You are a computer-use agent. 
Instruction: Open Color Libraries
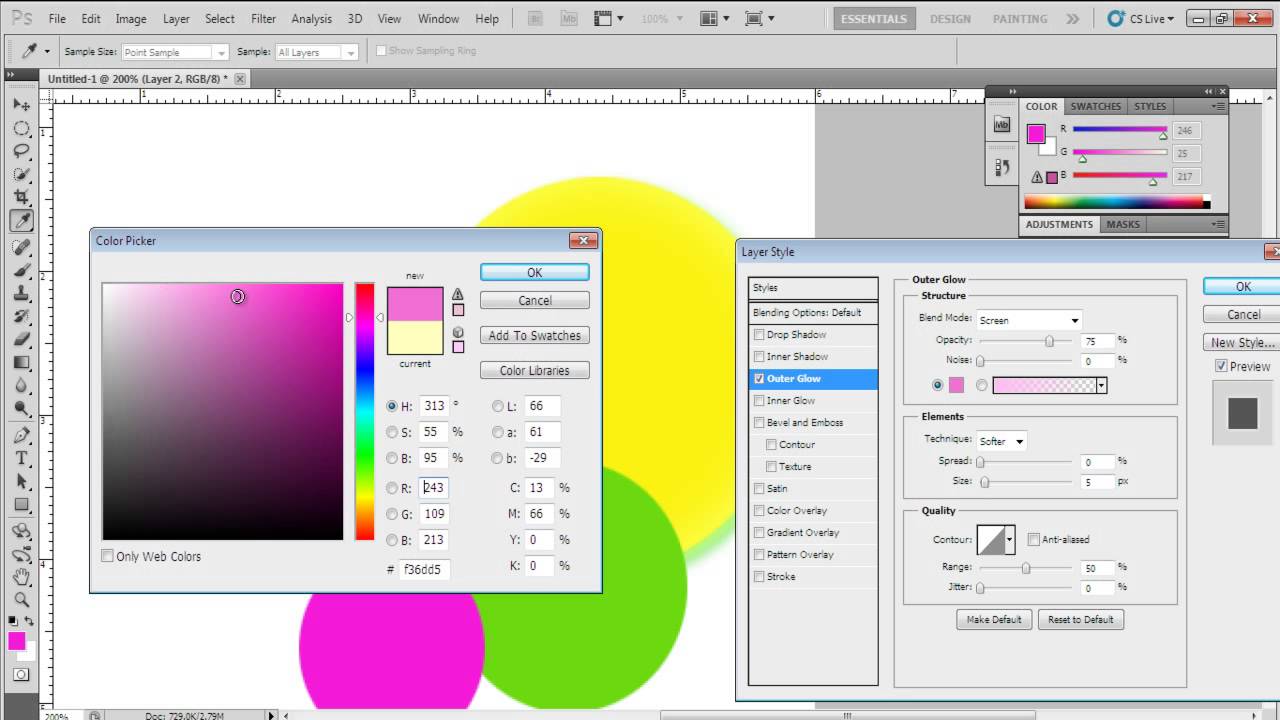tap(535, 370)
